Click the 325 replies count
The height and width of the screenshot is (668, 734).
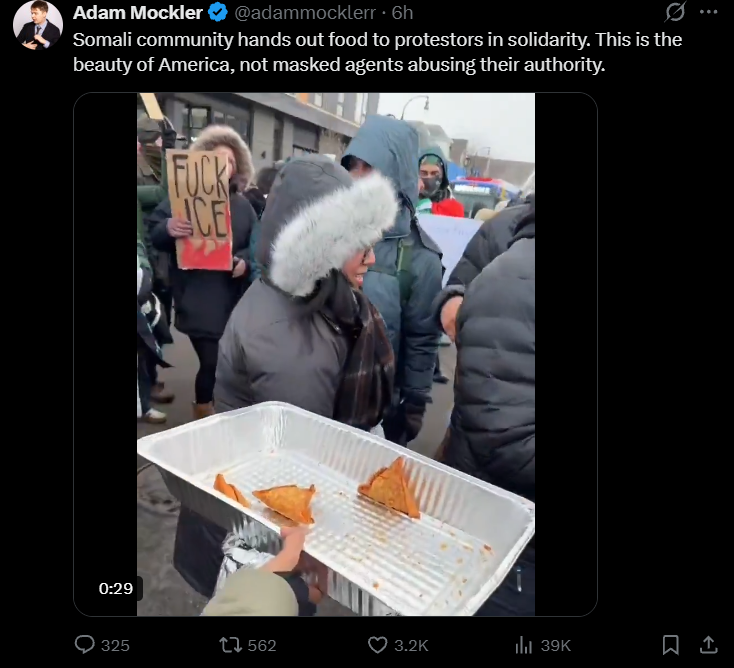coord(115,646)
